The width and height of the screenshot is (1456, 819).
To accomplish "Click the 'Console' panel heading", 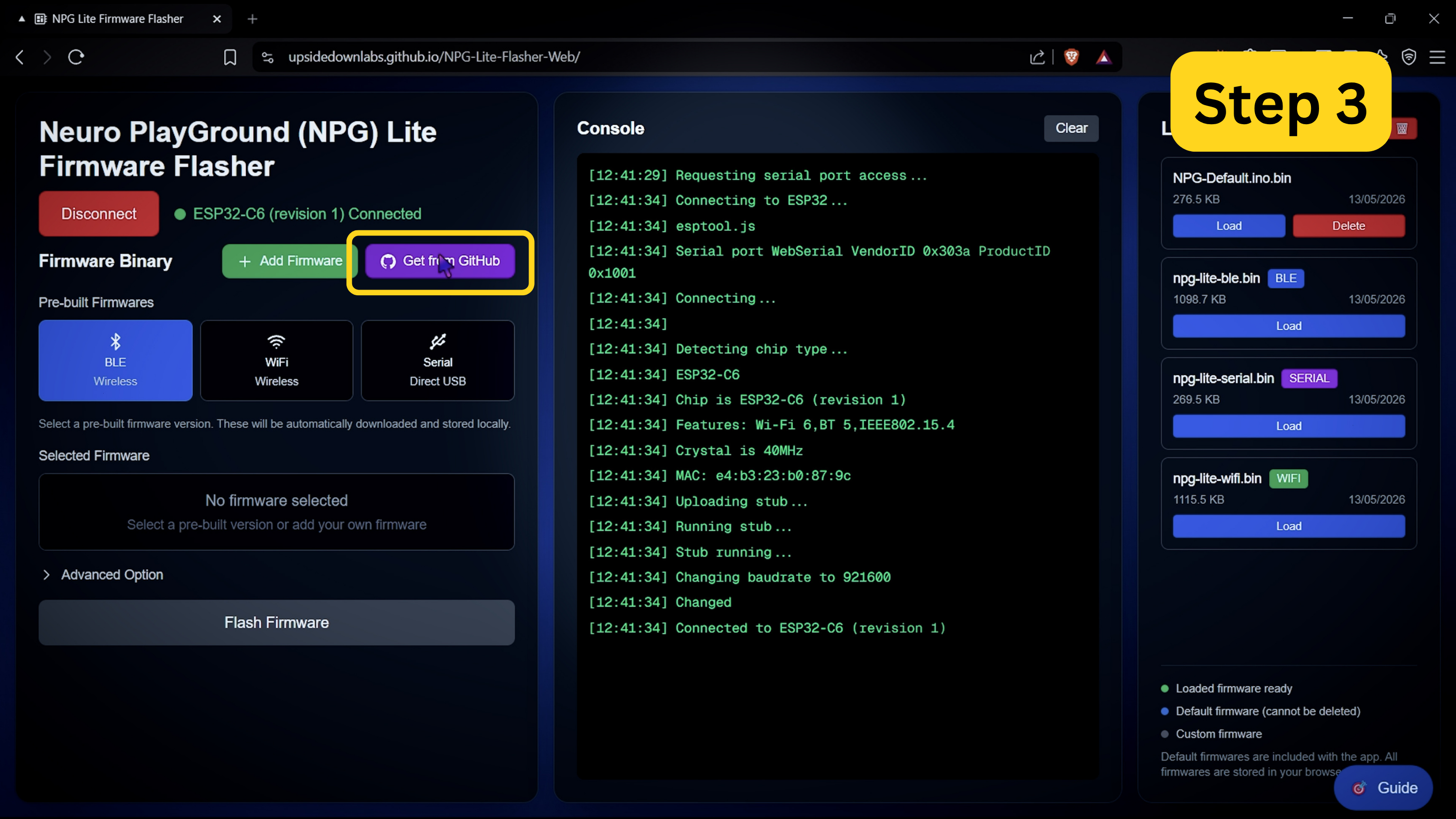I will pyautogui.click(x=610, y=128).
